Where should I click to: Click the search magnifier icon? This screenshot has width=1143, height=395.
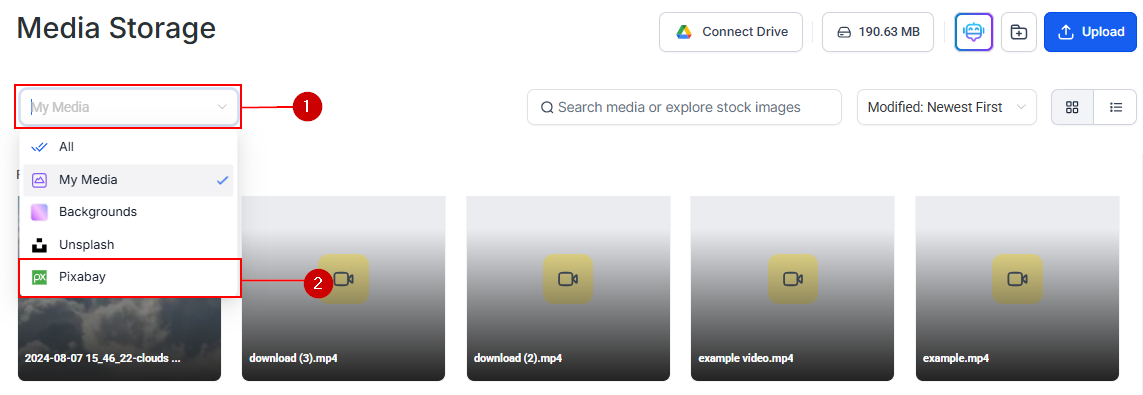coord(547,108)
